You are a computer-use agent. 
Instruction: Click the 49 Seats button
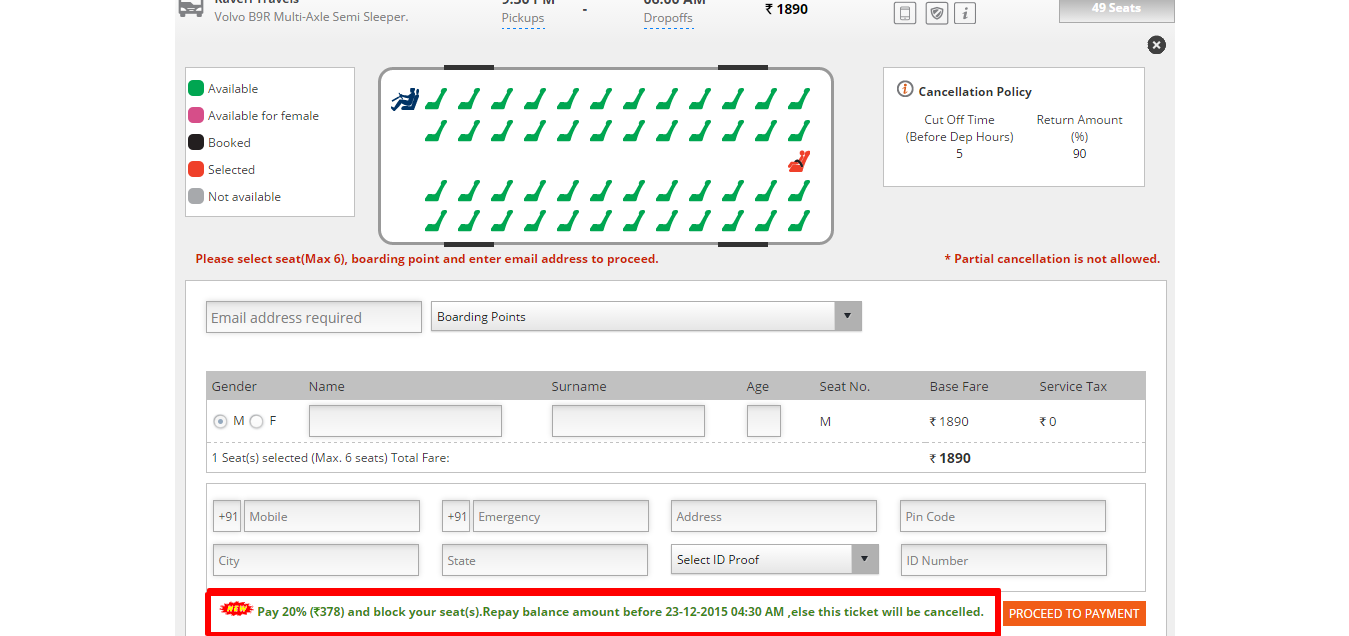point(1116,10)
